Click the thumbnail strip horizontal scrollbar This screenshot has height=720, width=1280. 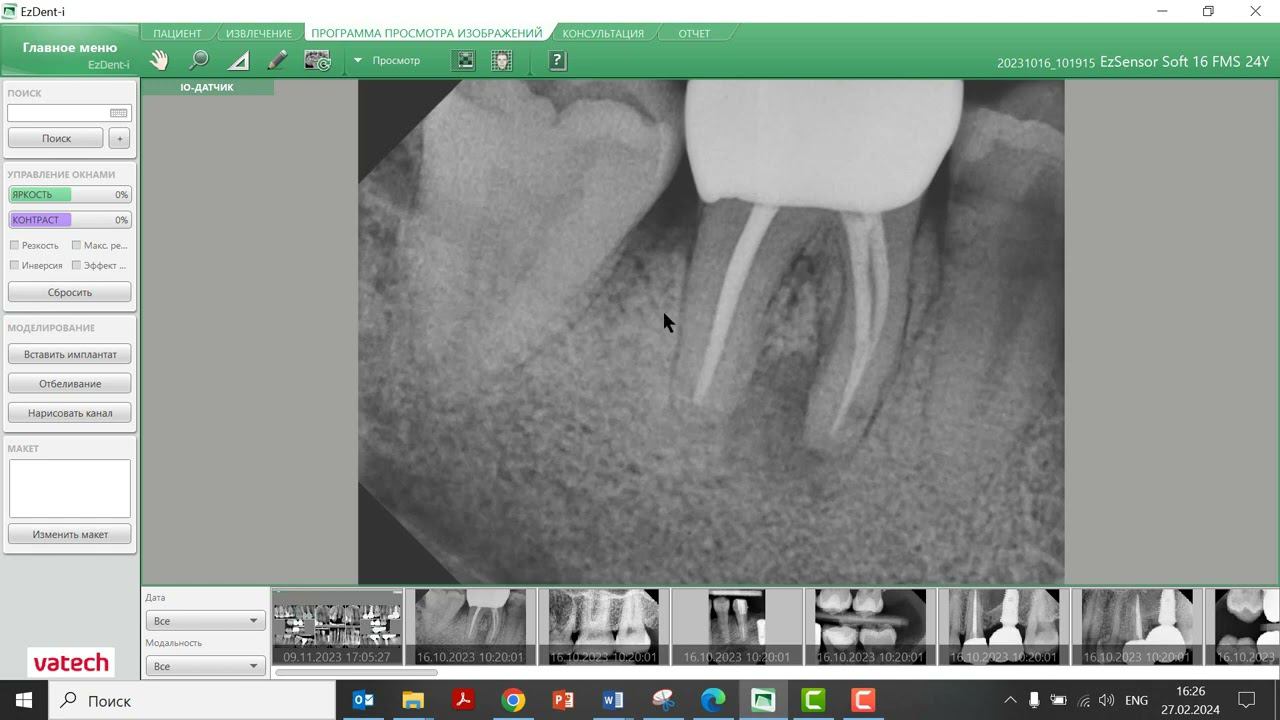point(356,672)
